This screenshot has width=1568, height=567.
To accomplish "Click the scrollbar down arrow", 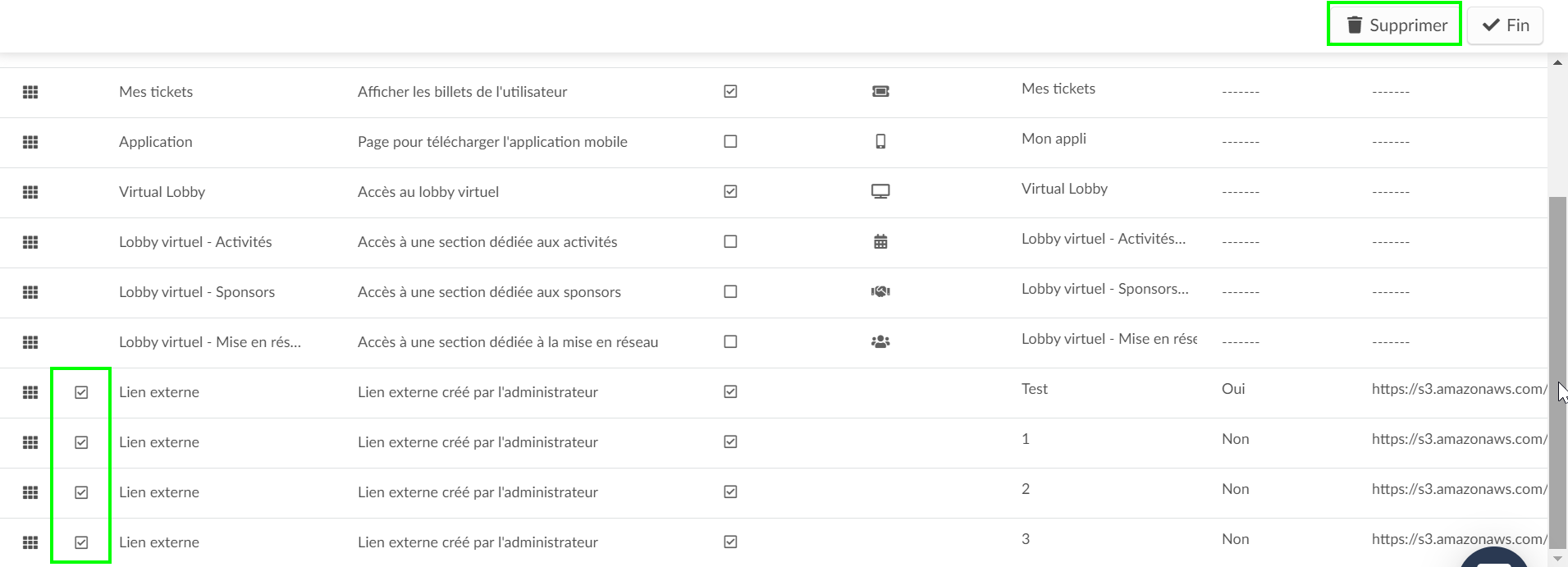I will pyautogui.click(x=1557, y=559).
